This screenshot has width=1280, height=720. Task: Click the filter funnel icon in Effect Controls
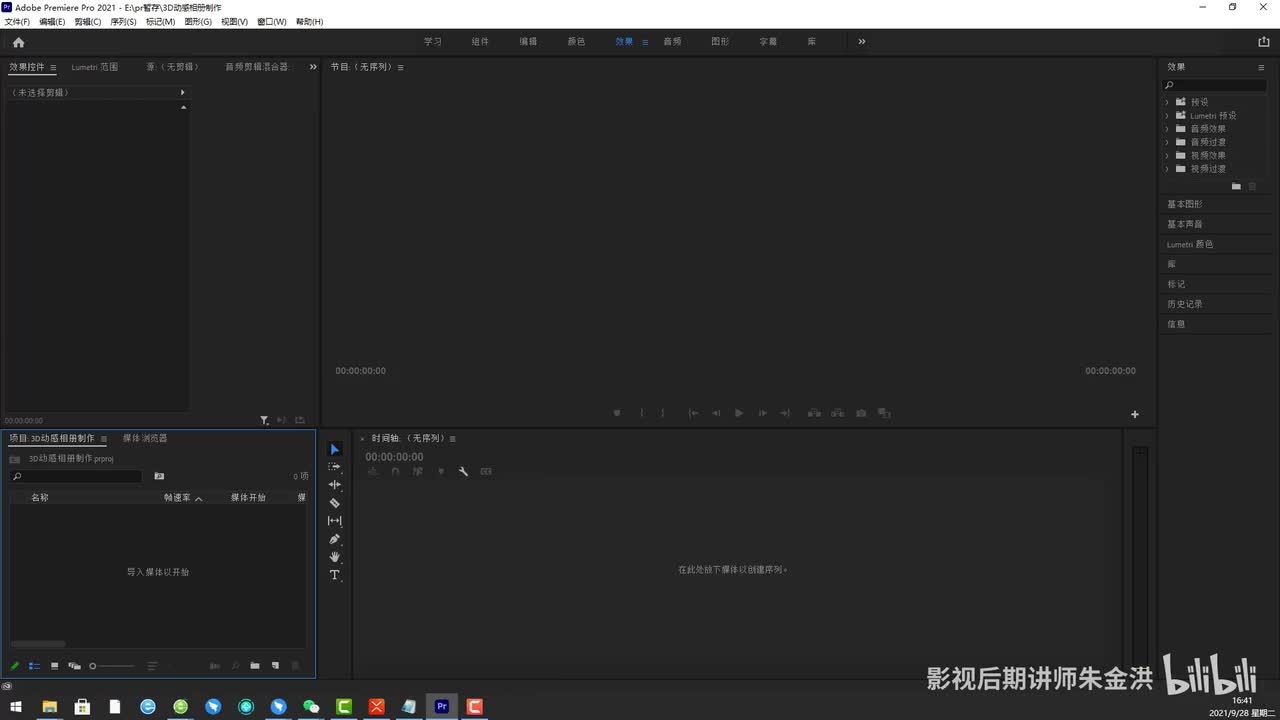(264, 421)
